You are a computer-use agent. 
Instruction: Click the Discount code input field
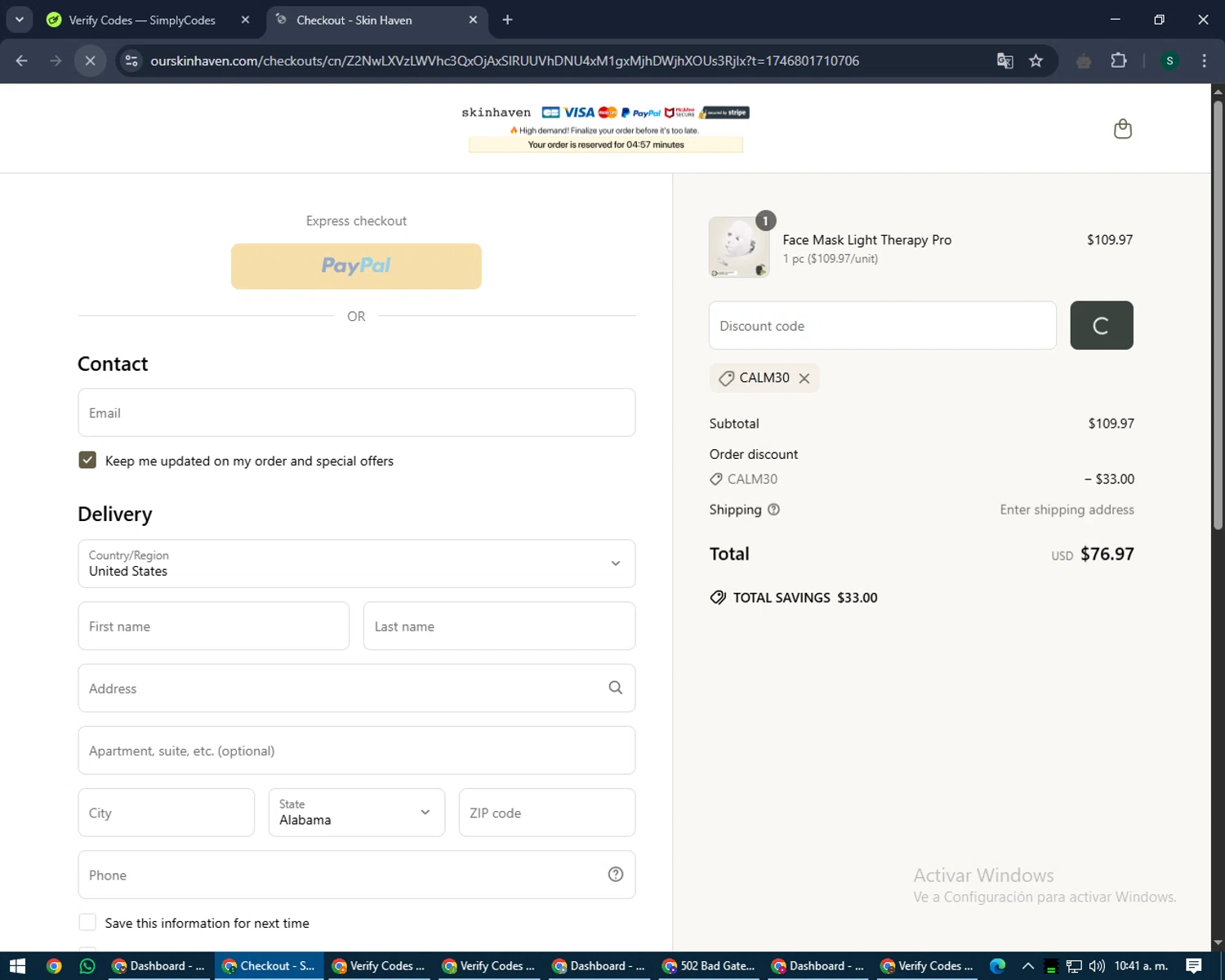click(882, 326)
